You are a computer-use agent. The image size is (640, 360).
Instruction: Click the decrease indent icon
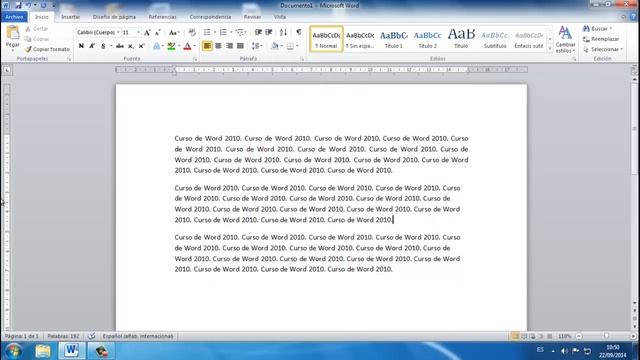tap(258, 32)
